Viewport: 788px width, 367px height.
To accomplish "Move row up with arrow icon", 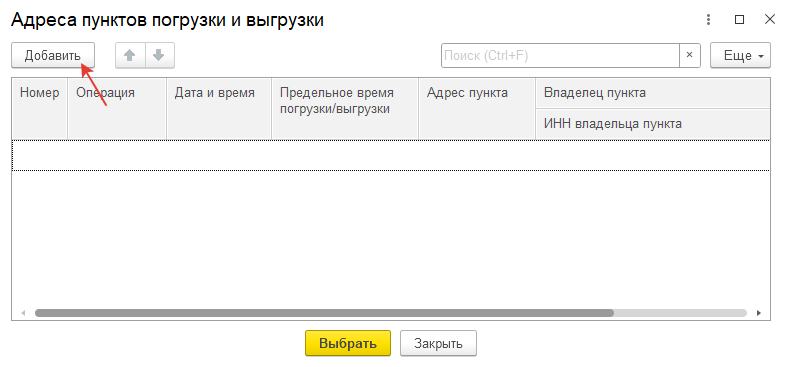I will [131, 55].
